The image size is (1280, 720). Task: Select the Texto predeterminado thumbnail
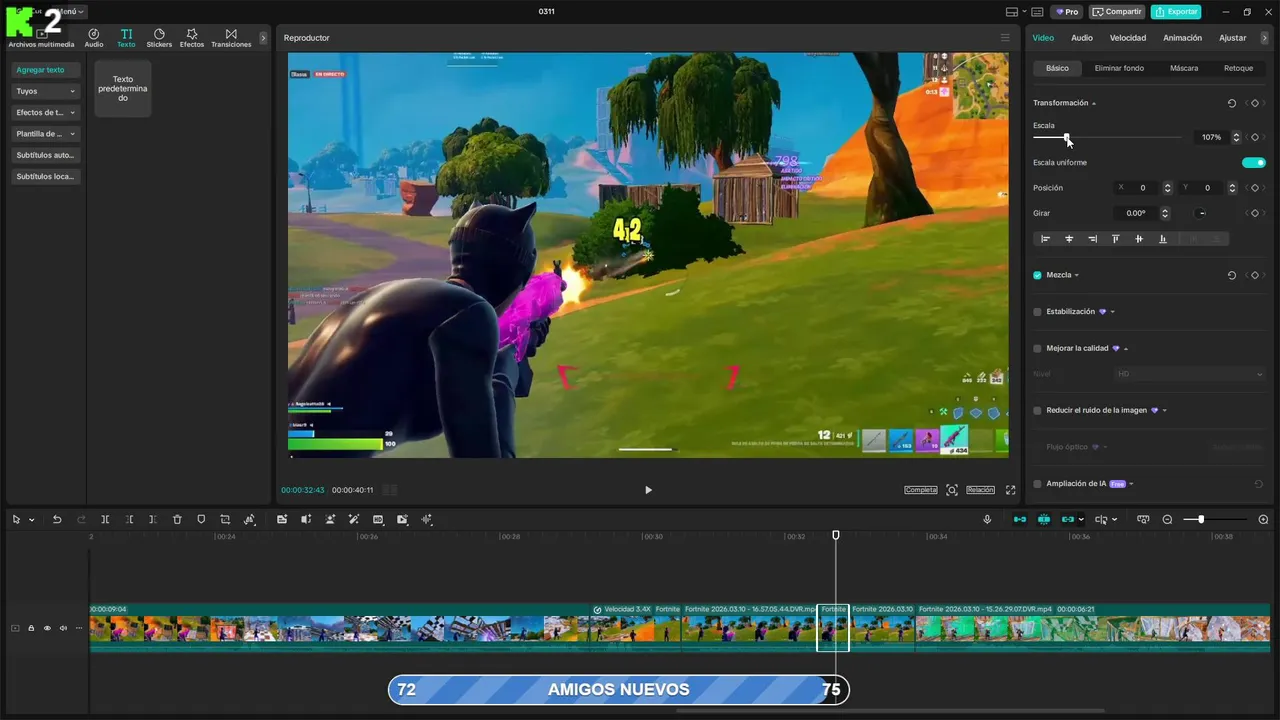(x=123, y=88)
